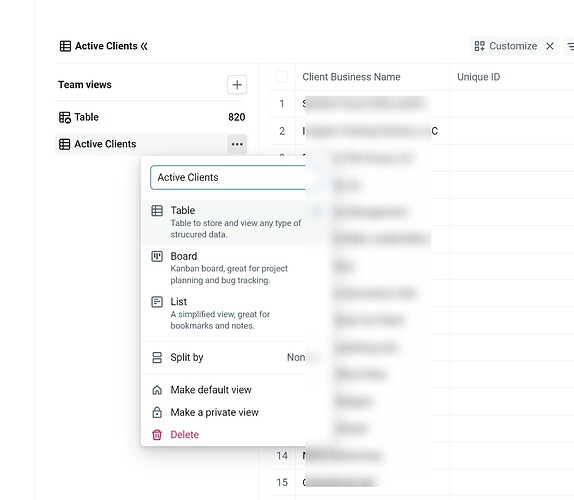Close the Customize panel with the X
The width and height of the screenshot is (574, 500).
(x=550, y=46)
